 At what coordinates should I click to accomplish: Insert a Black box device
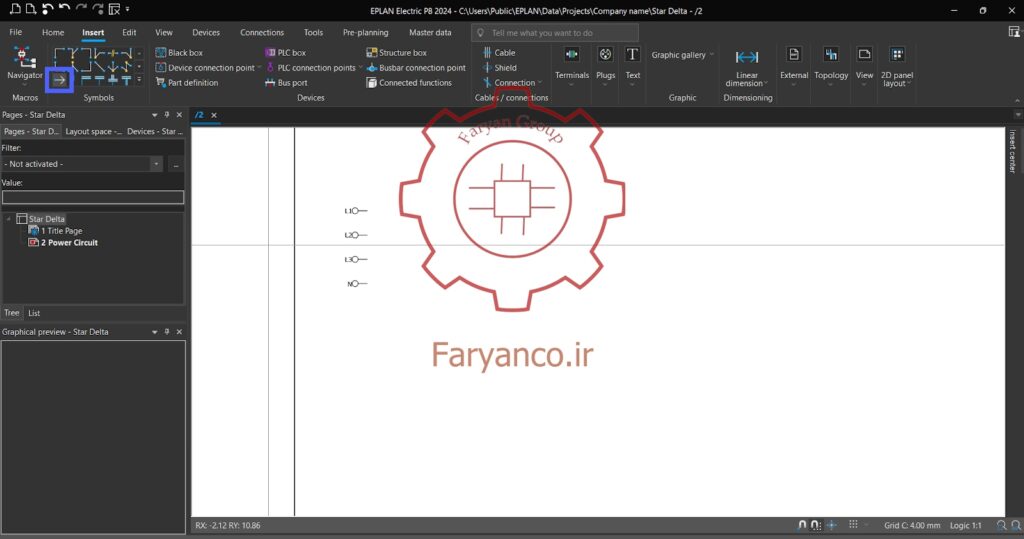pos(179,52)
